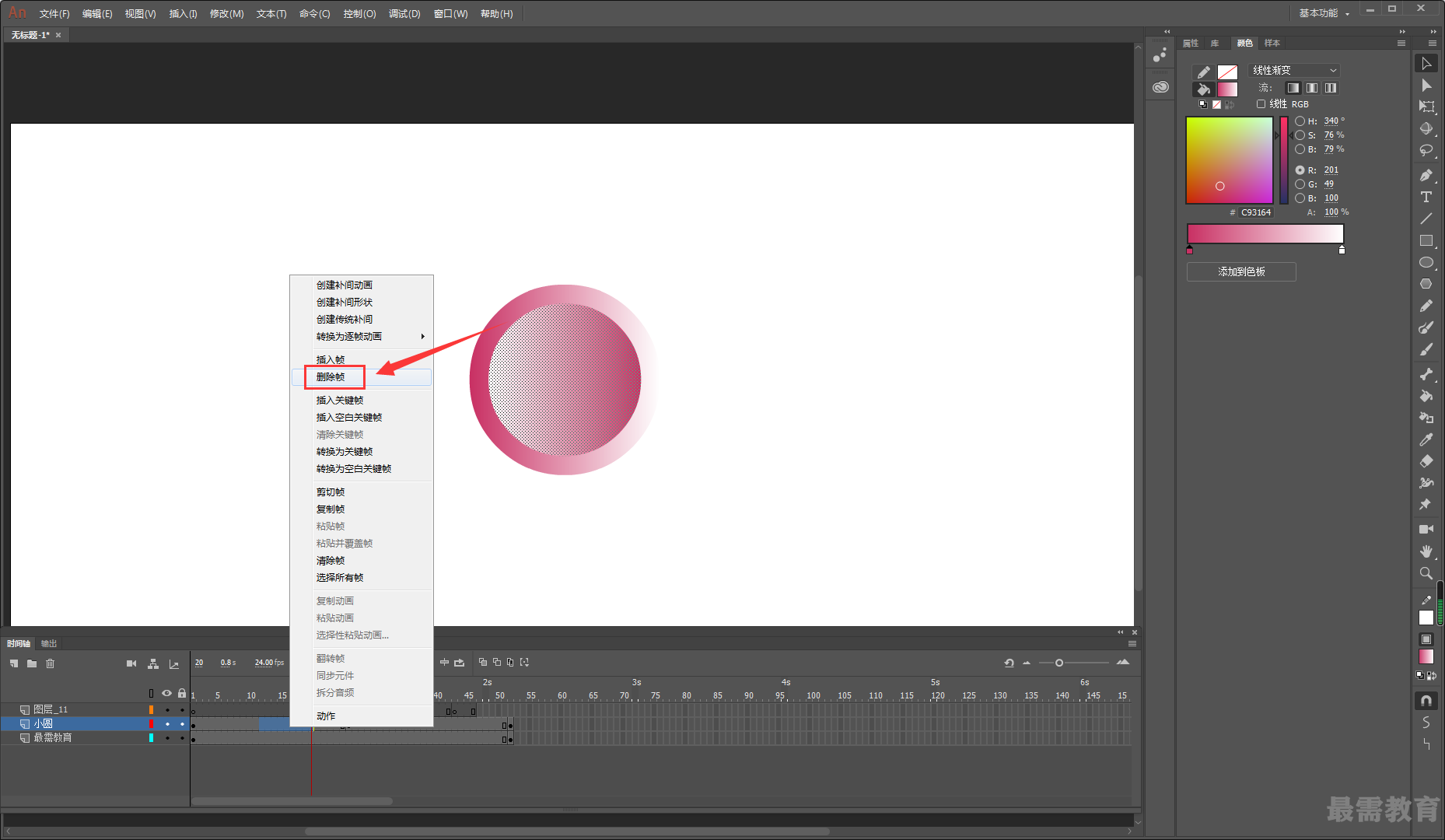Click the extend gradient flow button
Viewport: 1445px width, 840px height.
click(x=1293, y=88)
